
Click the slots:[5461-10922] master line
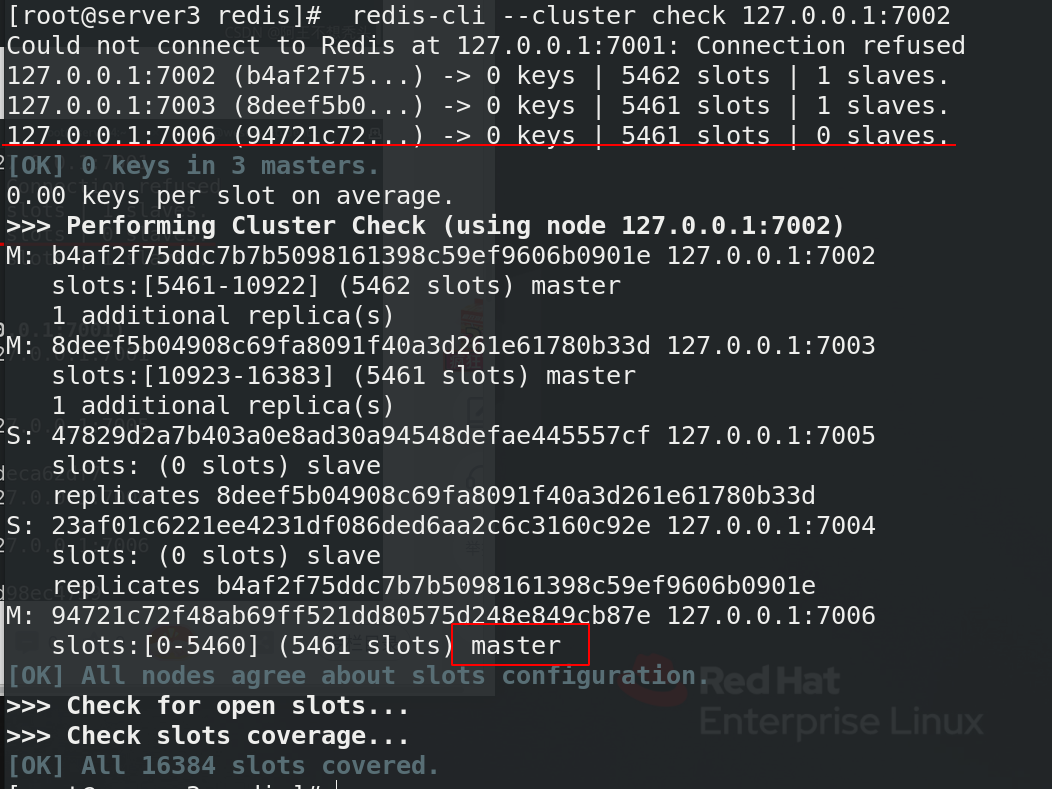pos(336,286)
